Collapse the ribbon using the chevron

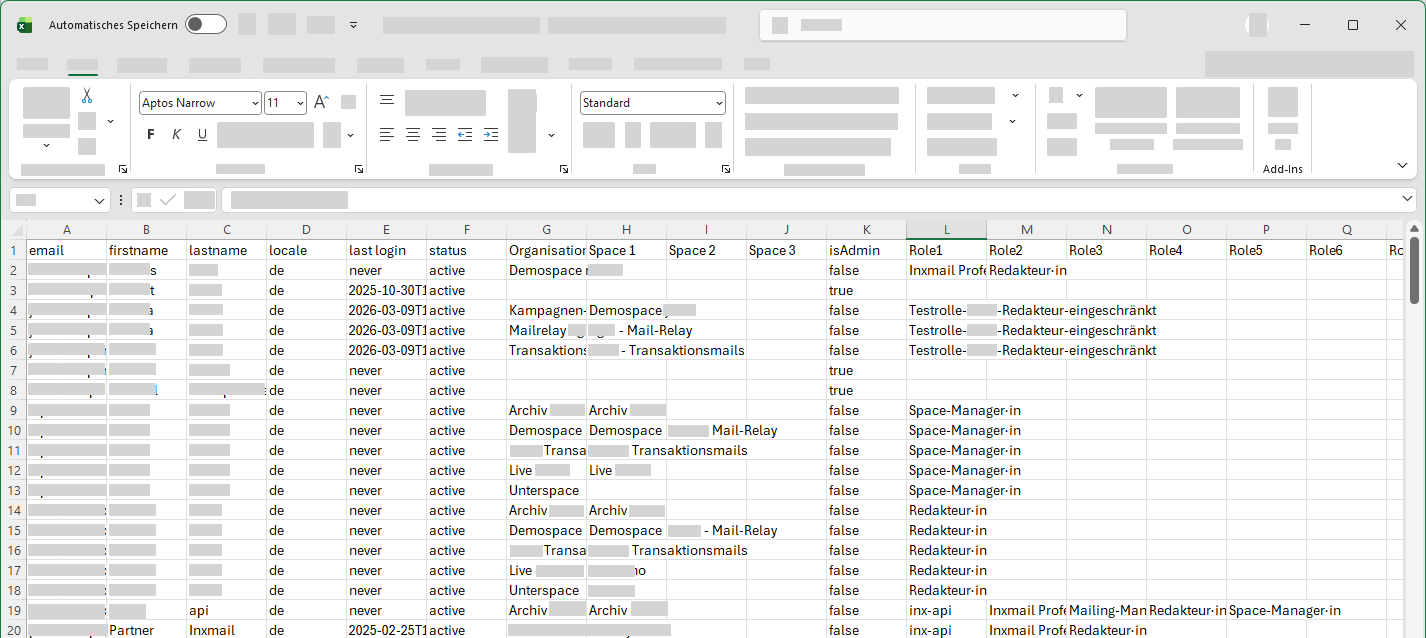[x=1401, y=166]
